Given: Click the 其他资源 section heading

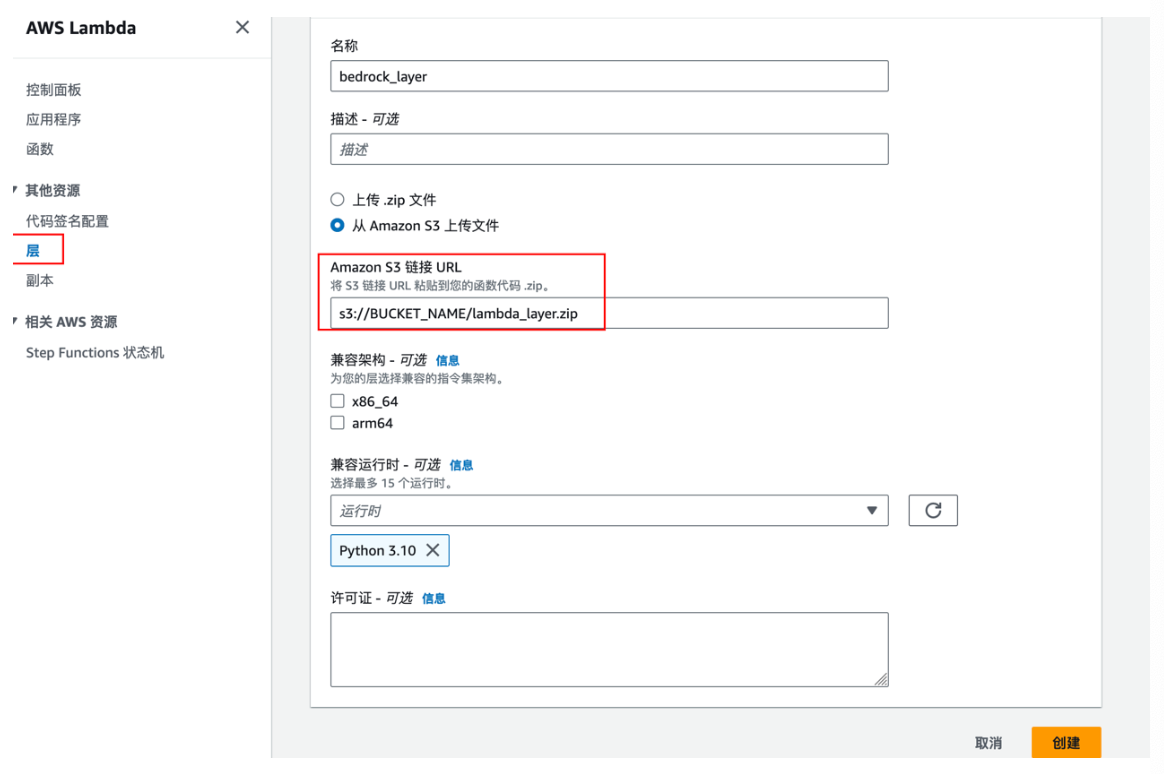Looking at the screenshot, I should click(53, 190).
